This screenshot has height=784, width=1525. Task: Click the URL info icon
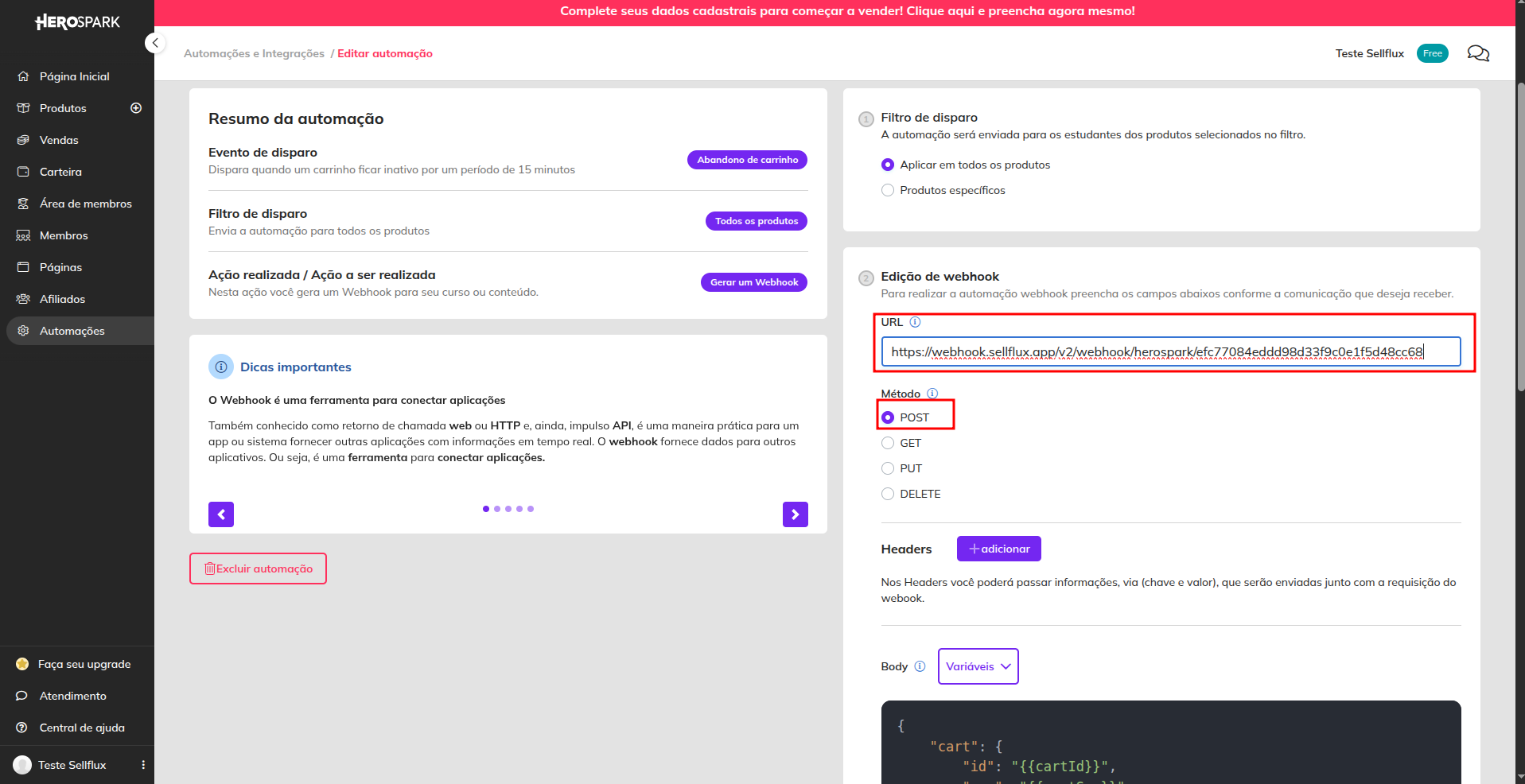(x=915, y=322)
